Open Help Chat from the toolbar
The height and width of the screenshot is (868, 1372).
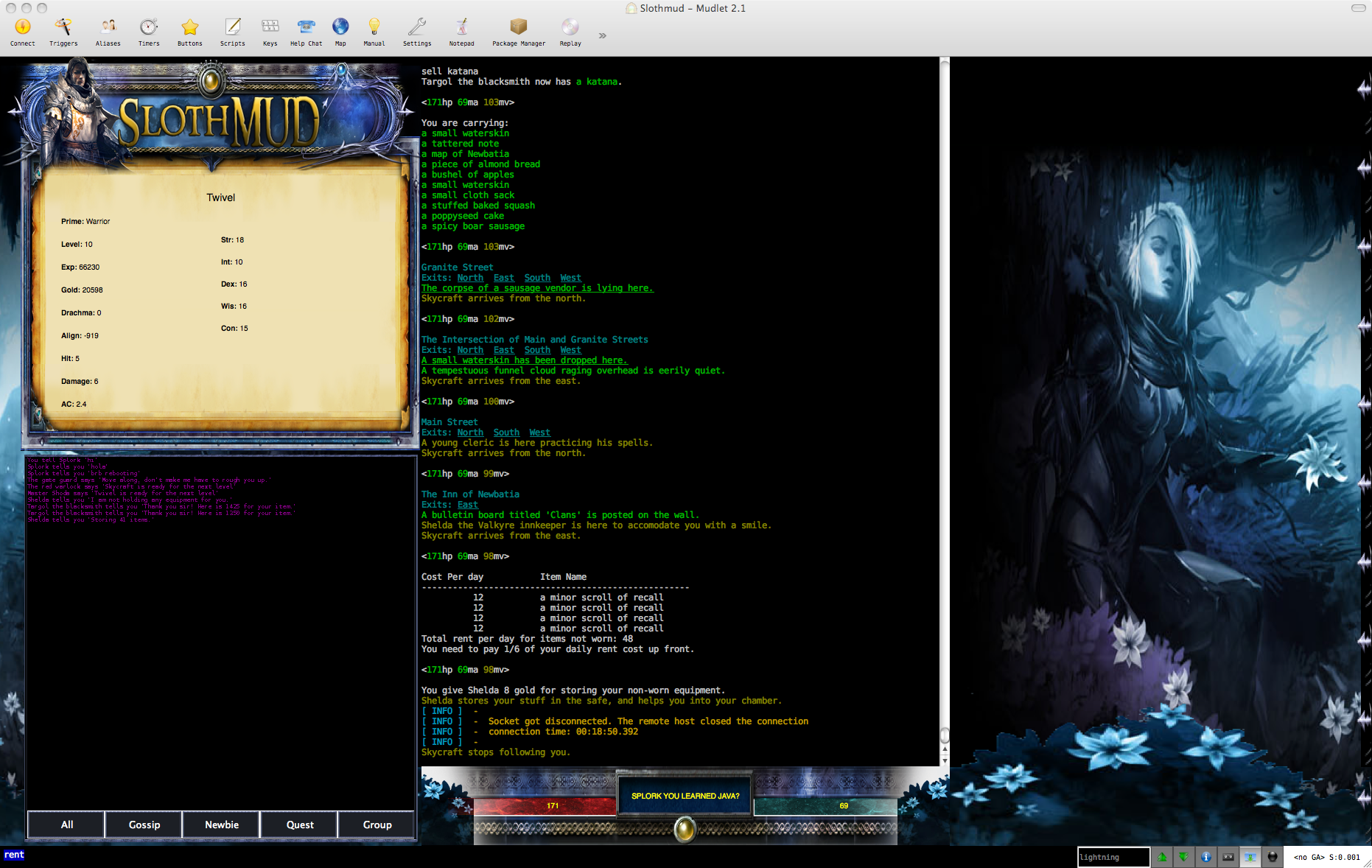pyautogui.click(x=306, y=32)
